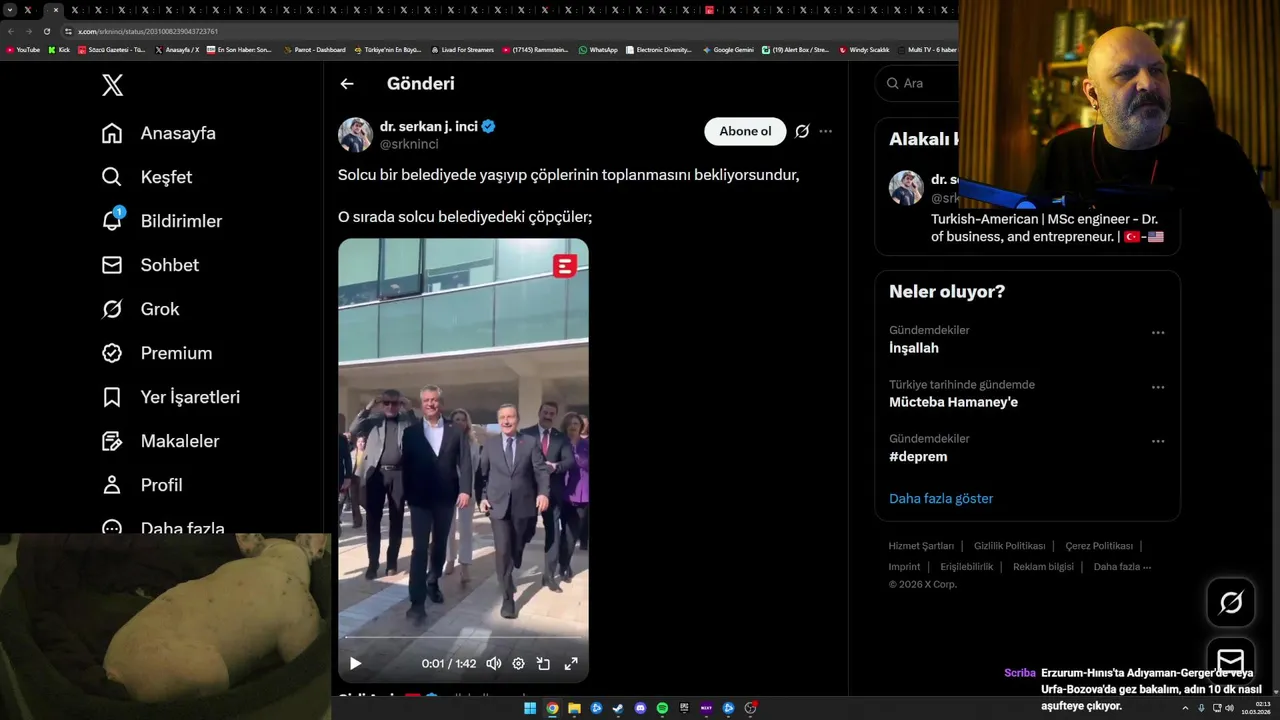Open Makaleler articles page
The width and height of the screenshot is (1280, 720).
160,441
